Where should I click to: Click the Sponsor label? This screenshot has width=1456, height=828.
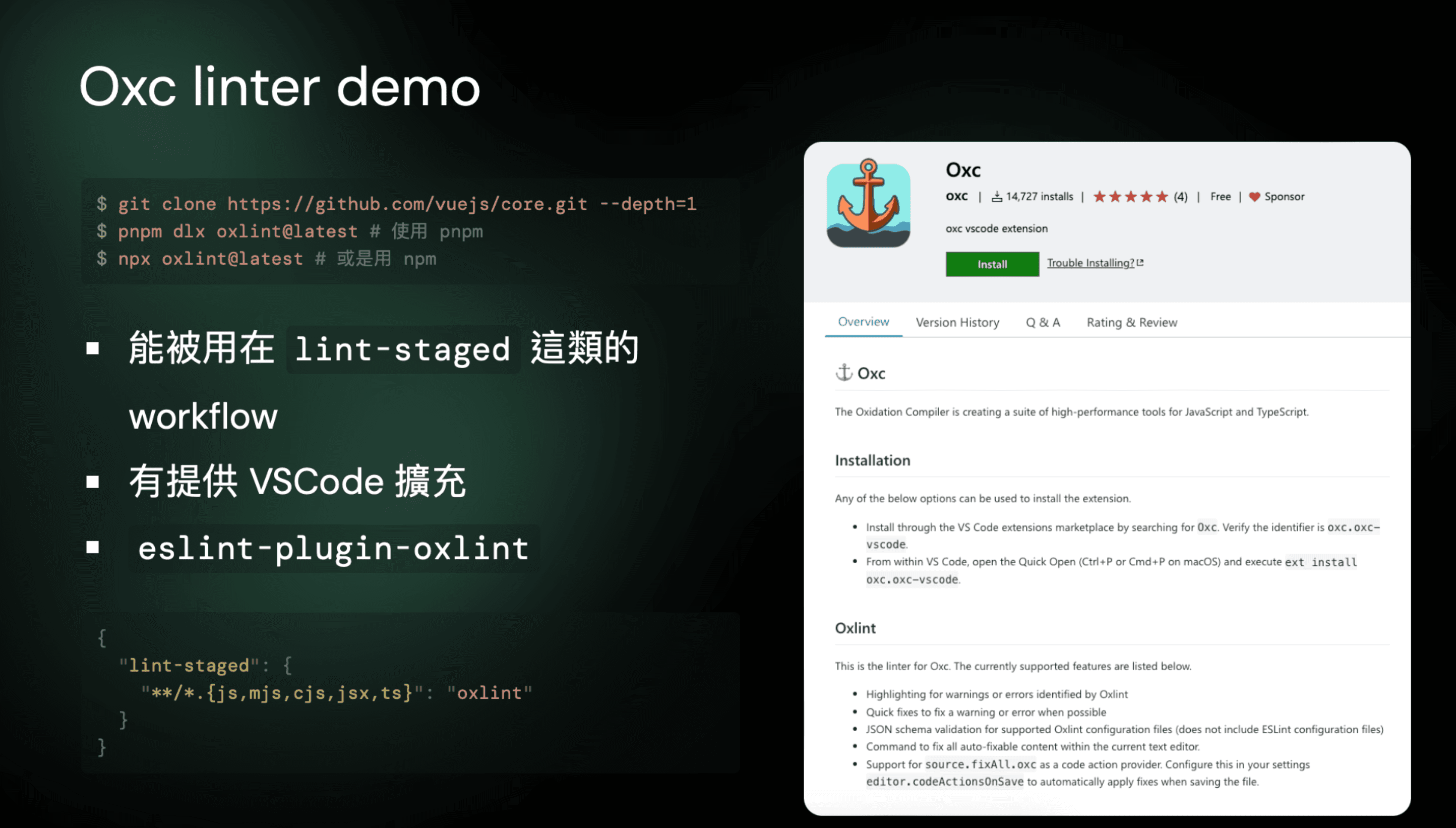1284,196
